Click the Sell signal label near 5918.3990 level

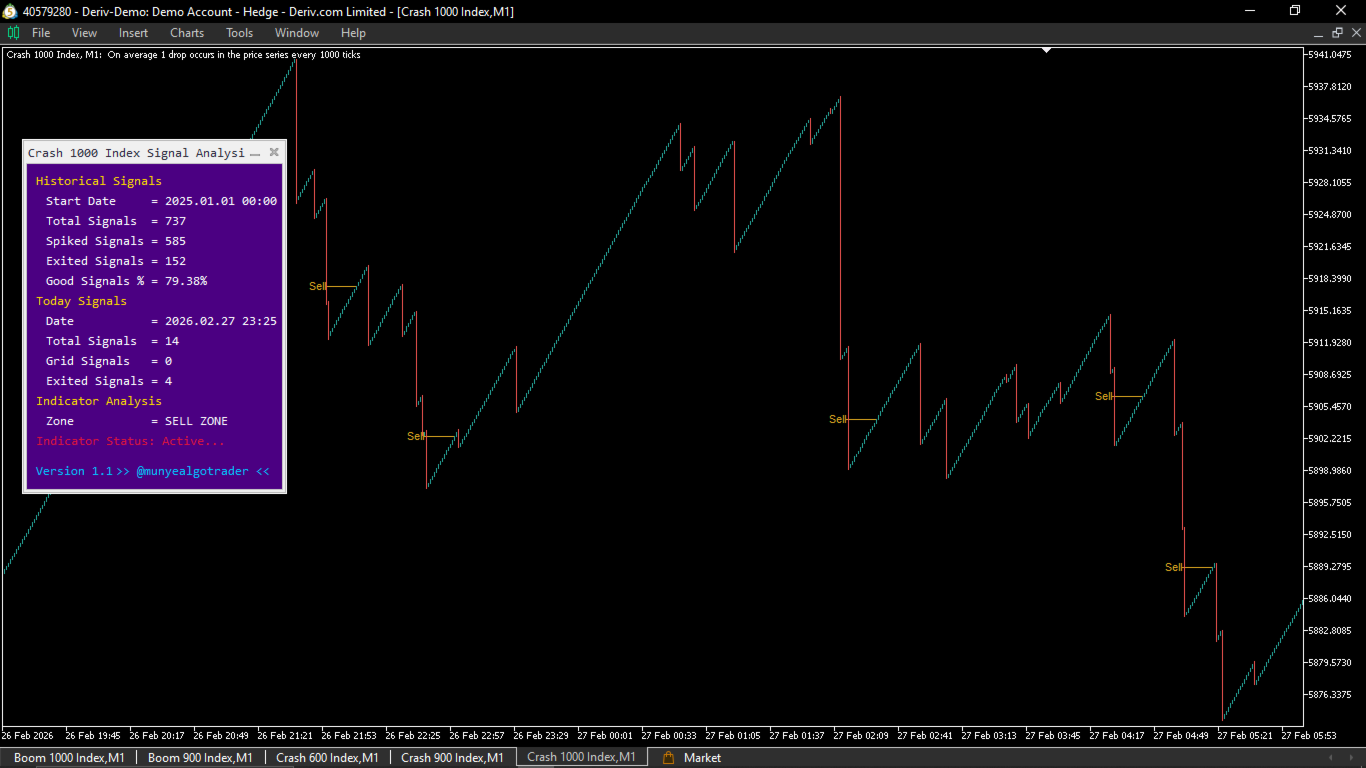[x=318, y=287]
